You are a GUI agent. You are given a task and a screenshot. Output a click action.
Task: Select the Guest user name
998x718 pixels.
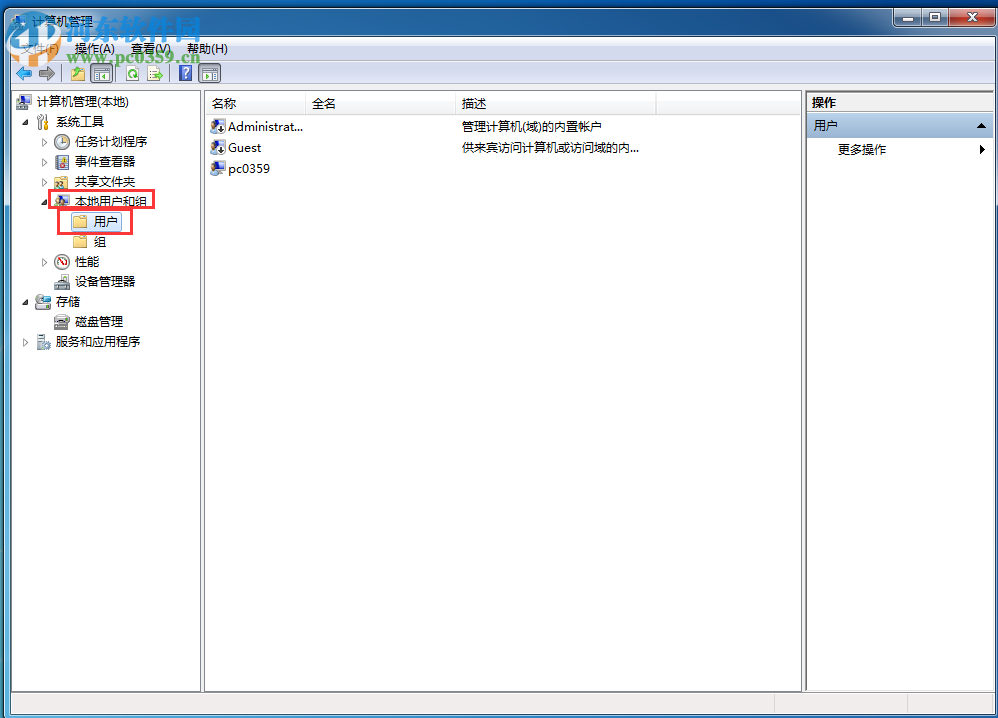[244, 148]
